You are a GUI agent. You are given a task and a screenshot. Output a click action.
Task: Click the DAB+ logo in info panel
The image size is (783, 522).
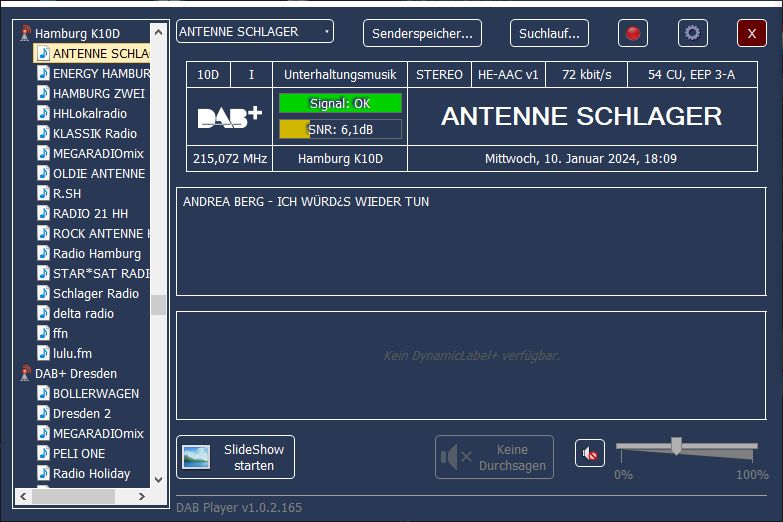[x=229, y=116]
